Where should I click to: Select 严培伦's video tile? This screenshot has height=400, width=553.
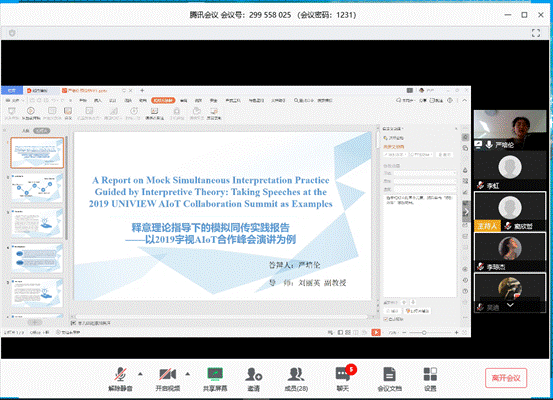pos(510,130)
